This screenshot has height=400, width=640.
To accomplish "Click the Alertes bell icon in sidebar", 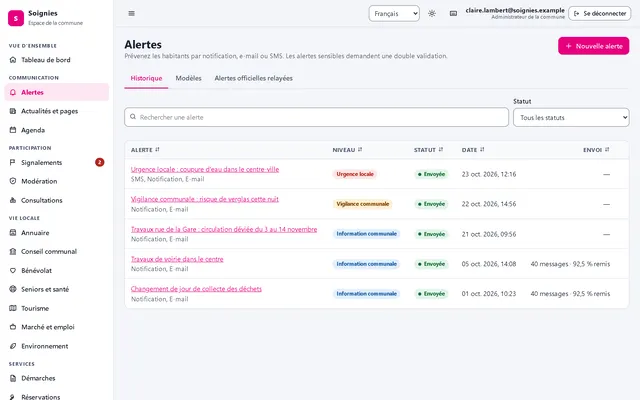I will pyautogui.click(x=13, y=93).
